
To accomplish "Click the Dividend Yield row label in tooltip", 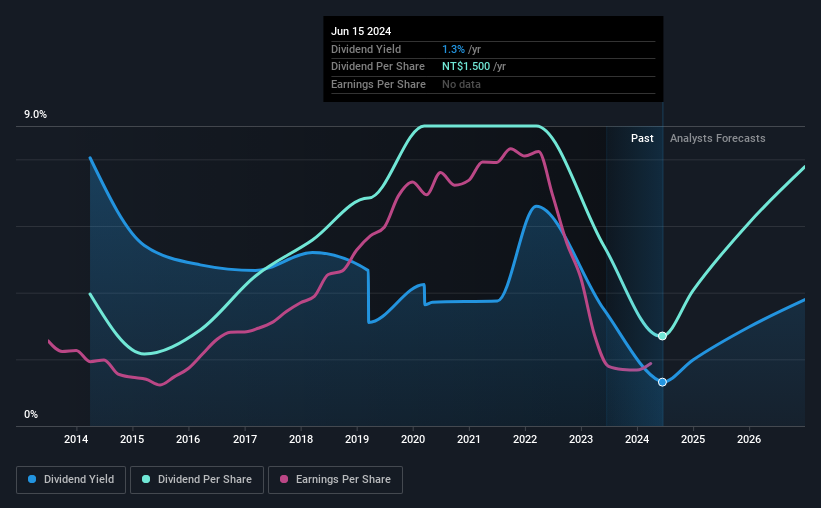I will tap(366, 49).
